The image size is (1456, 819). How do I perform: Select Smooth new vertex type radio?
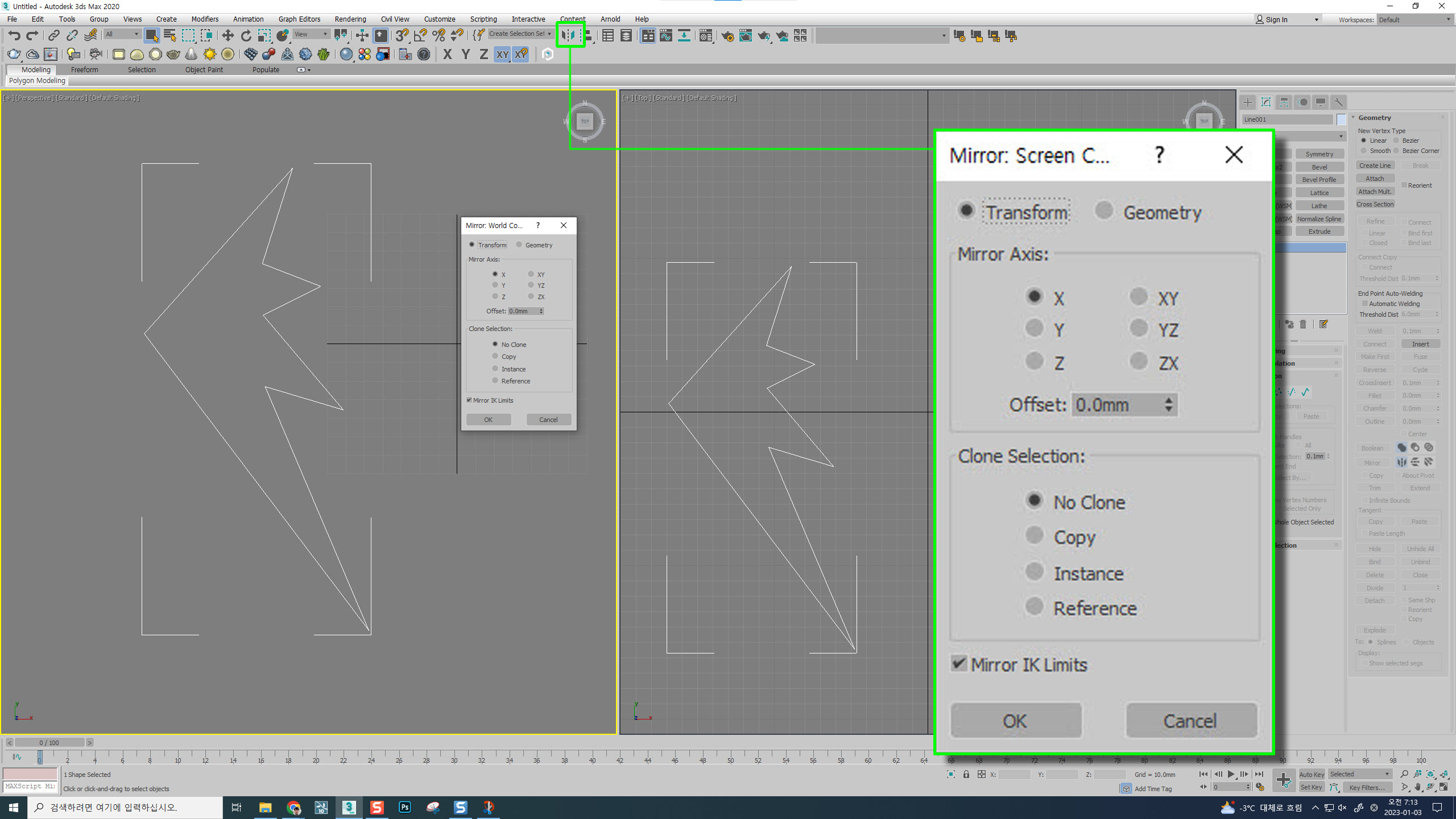pos(1364,151)
